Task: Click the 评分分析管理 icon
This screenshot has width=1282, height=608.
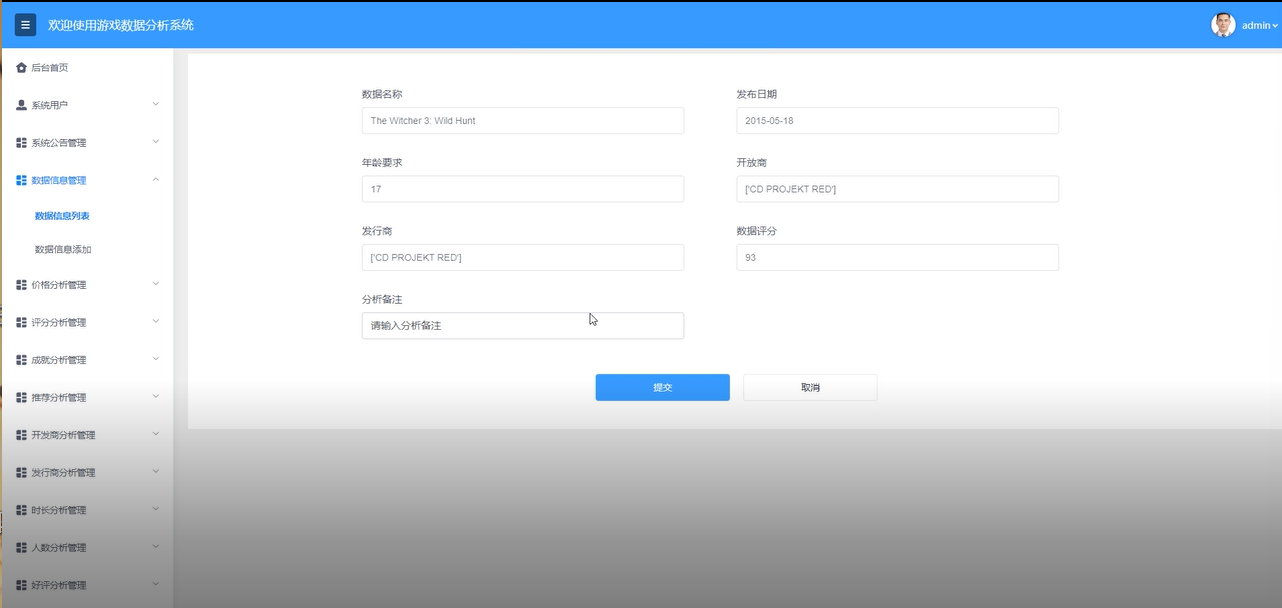Action: pyautogui.click(x=21, y=322)
